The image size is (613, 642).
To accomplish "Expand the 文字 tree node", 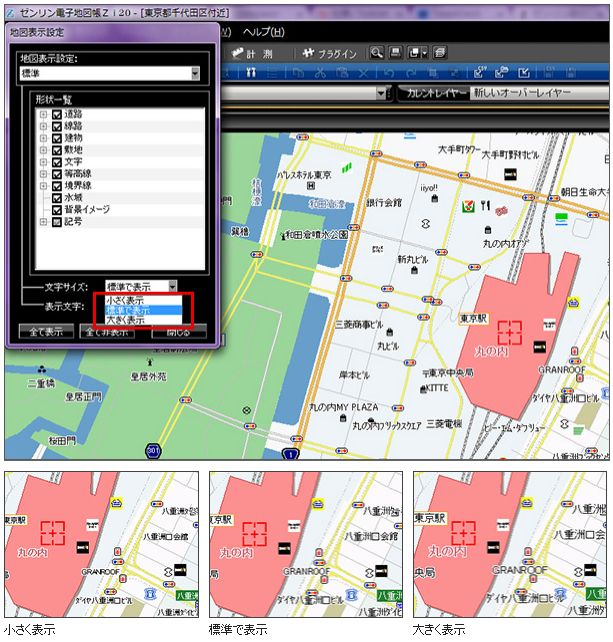I will [x=43, y=162].
